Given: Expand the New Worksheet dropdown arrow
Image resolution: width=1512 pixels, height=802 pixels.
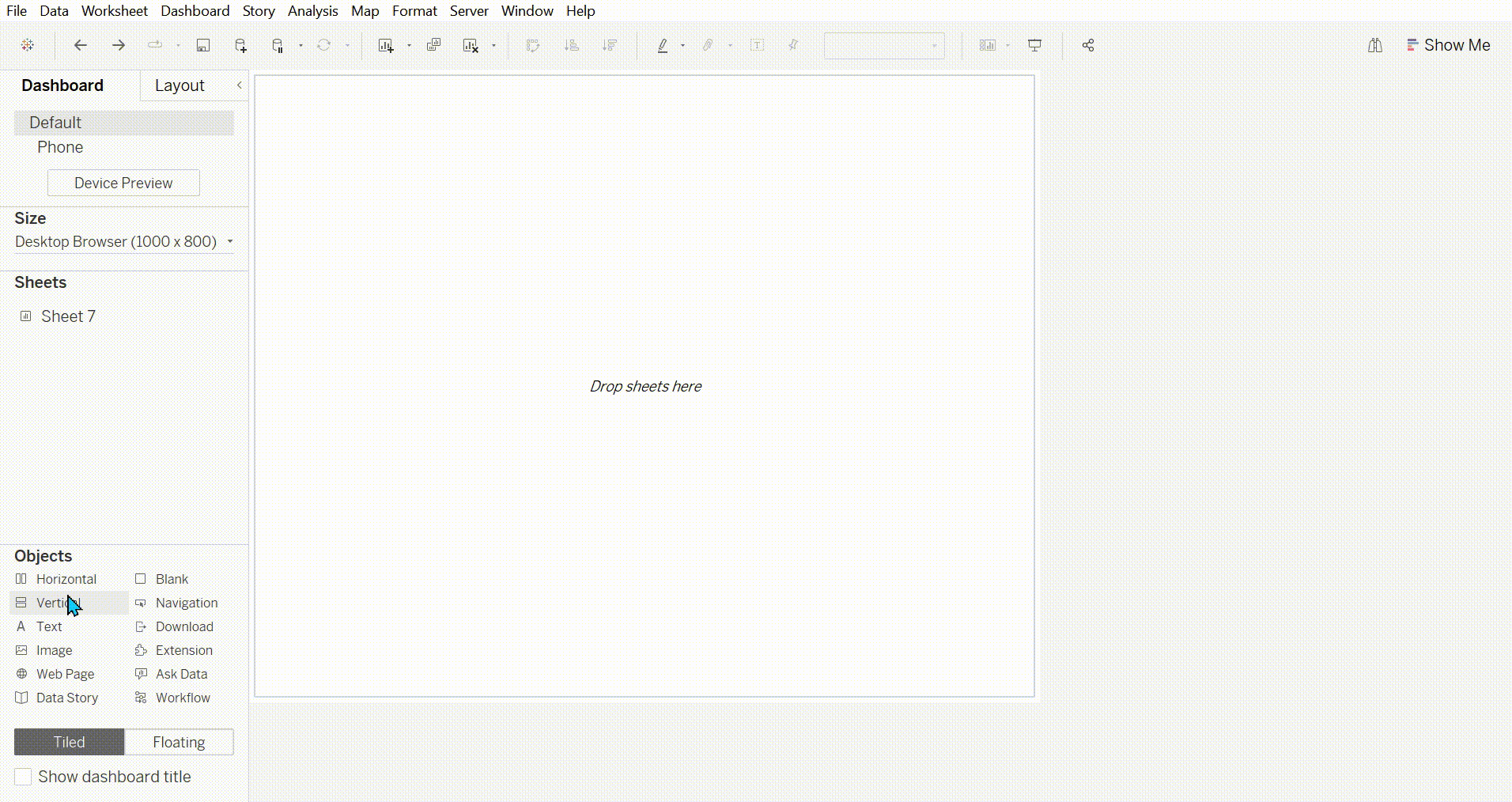Looking at the screenshot, I should [x=409, y=46].
